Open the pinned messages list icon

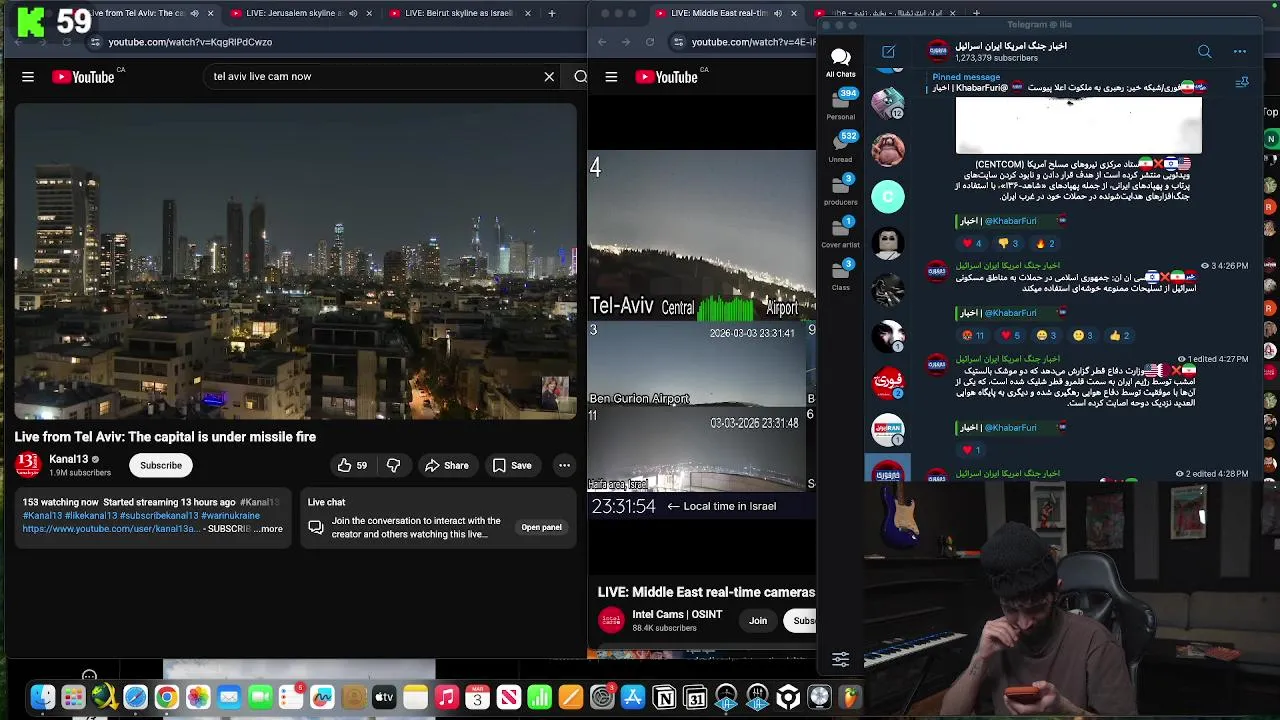point(1242,82)
